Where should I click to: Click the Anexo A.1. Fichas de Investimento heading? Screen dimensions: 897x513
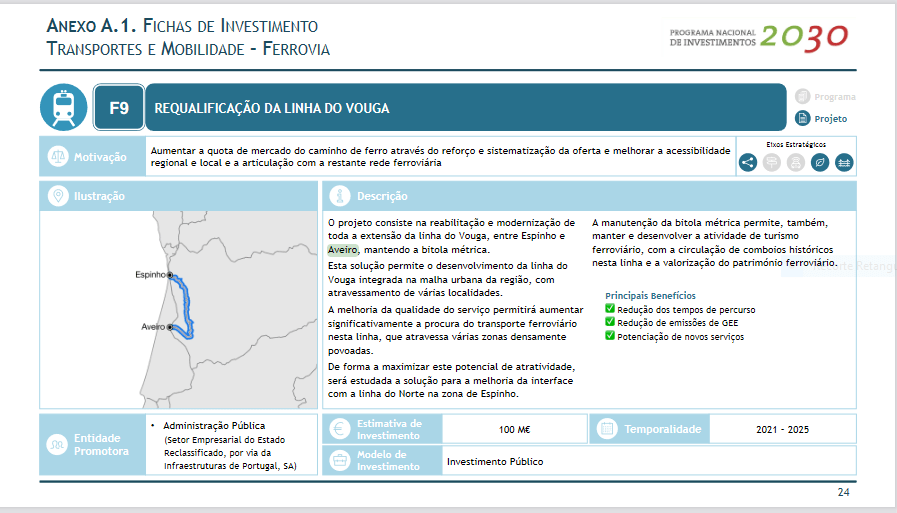click(x=182, y=26)
